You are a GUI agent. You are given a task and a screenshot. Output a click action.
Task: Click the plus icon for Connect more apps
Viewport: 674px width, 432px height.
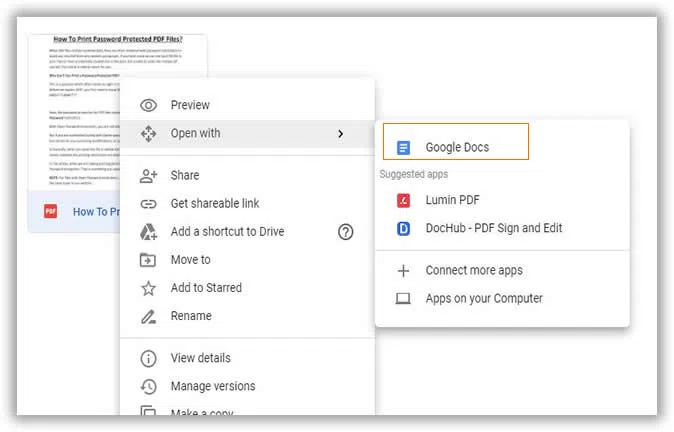pos(403,271)
